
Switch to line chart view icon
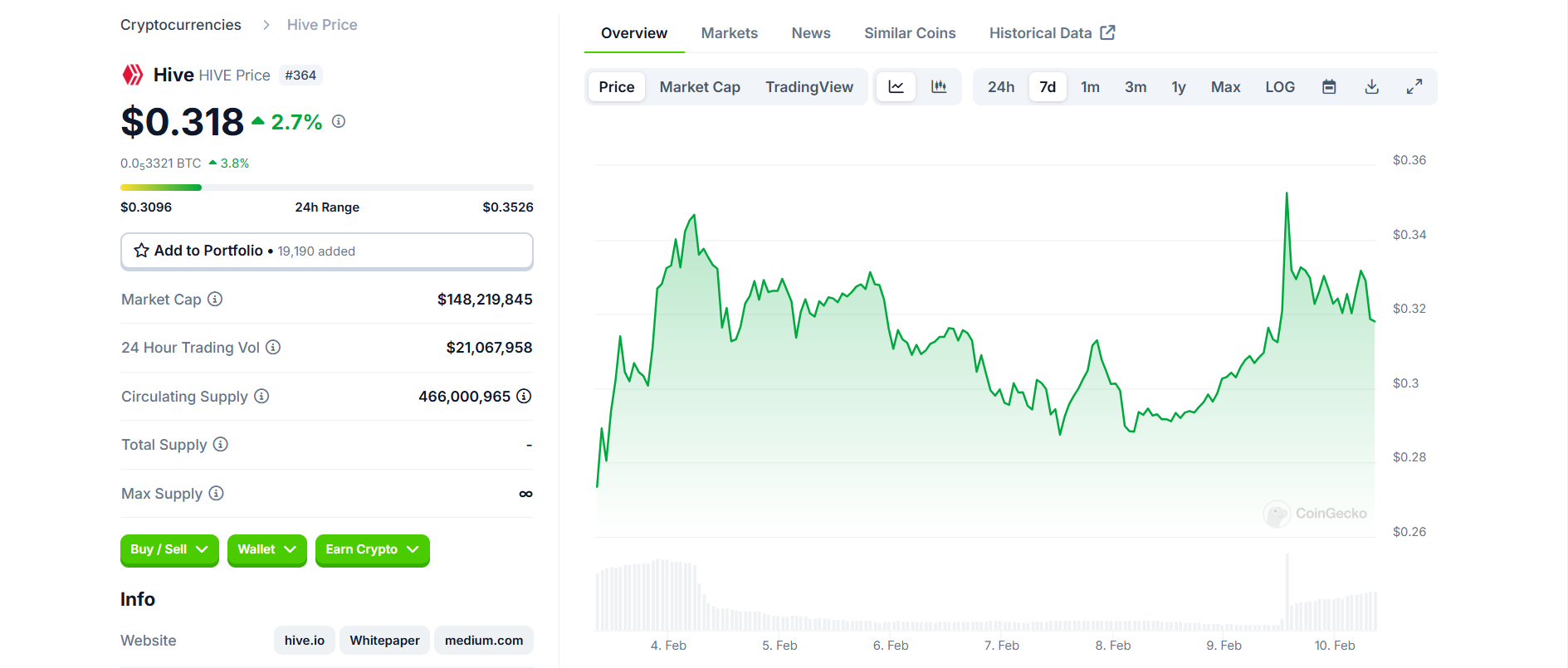point(896,87)
